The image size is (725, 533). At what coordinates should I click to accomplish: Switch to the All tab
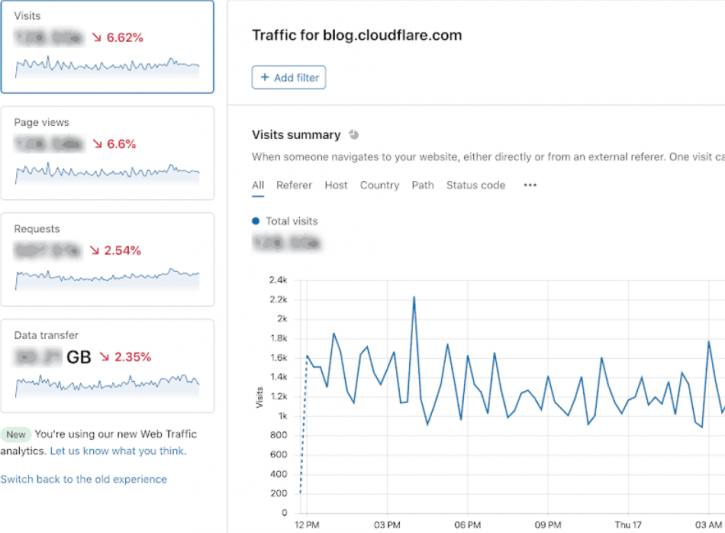258,185
